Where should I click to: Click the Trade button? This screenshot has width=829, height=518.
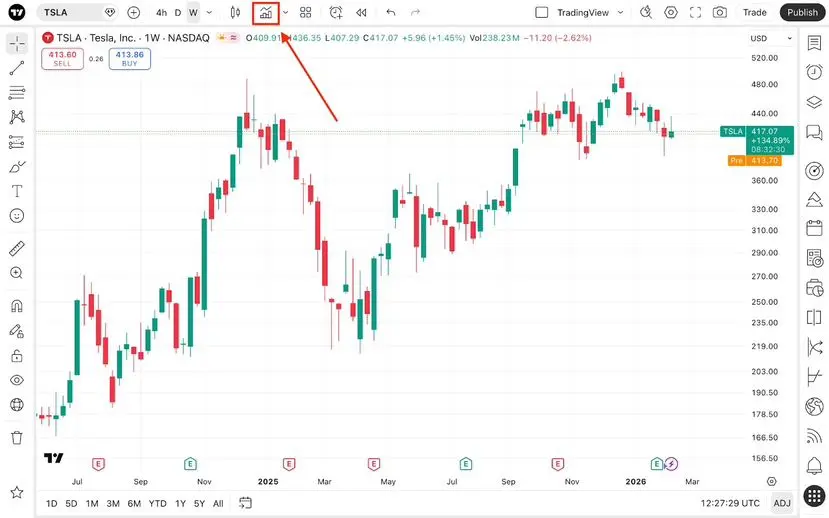click(x=754, y=12)
